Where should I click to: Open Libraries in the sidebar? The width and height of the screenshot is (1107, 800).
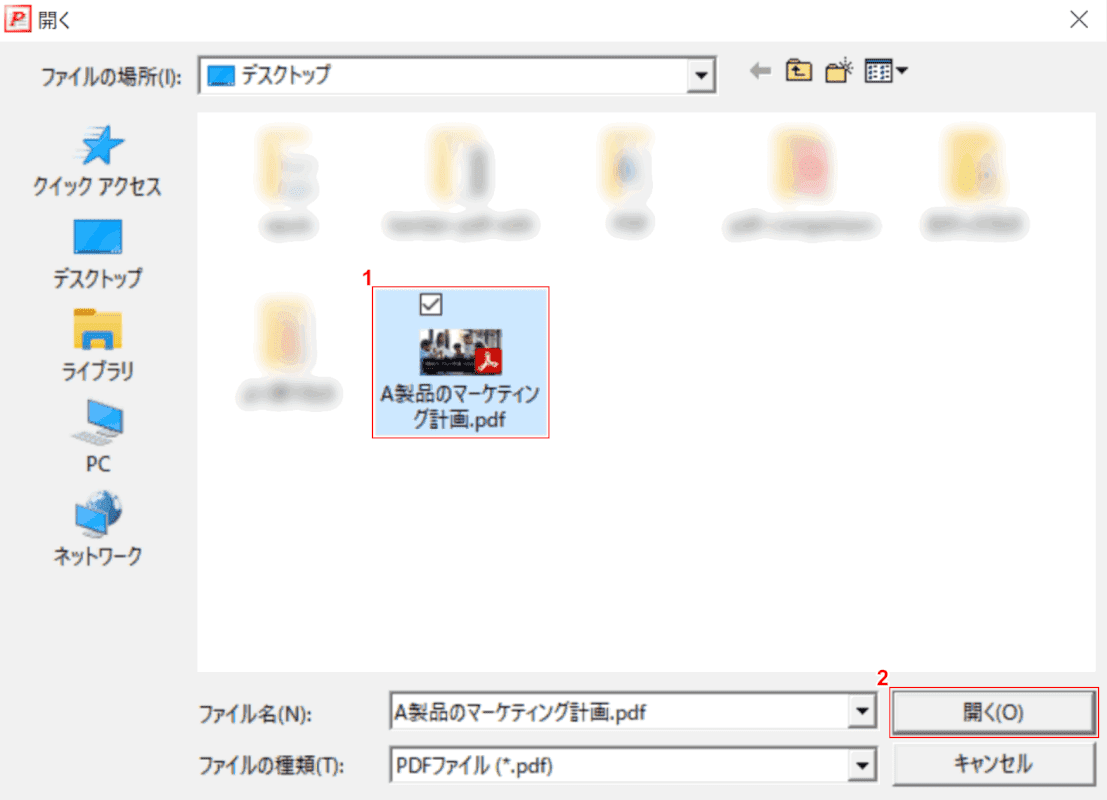coord(97,346)
